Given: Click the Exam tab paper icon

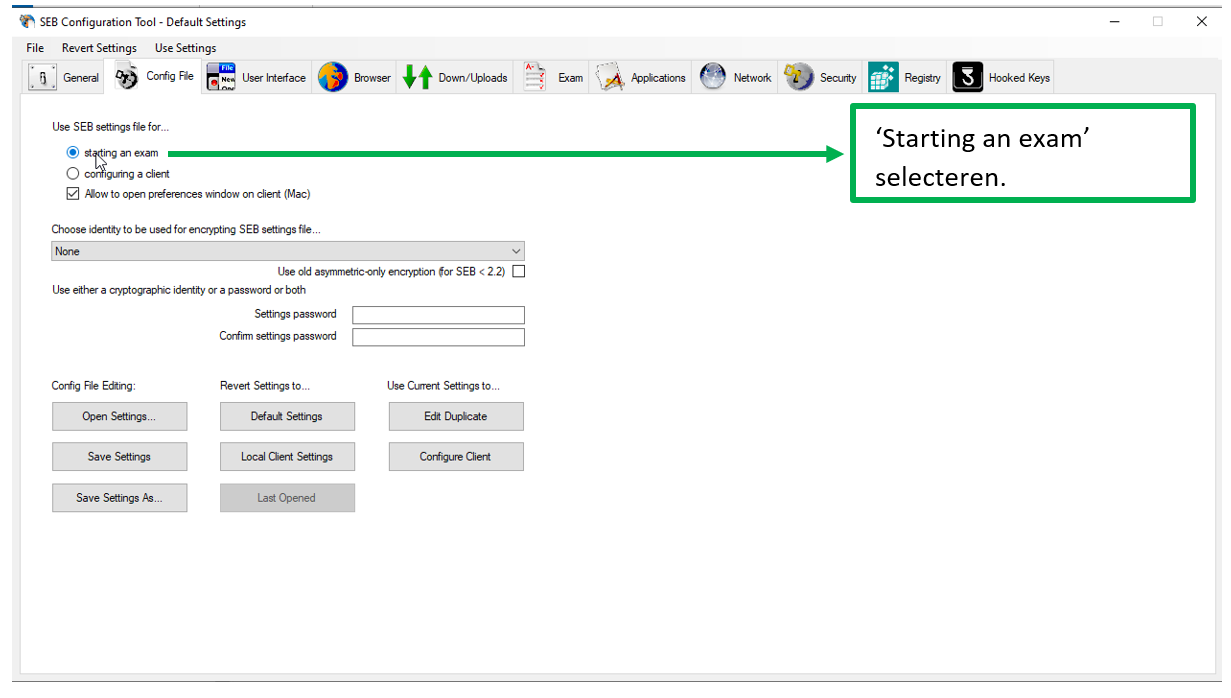Looking at the screenshot, I should tap(535, 77).
